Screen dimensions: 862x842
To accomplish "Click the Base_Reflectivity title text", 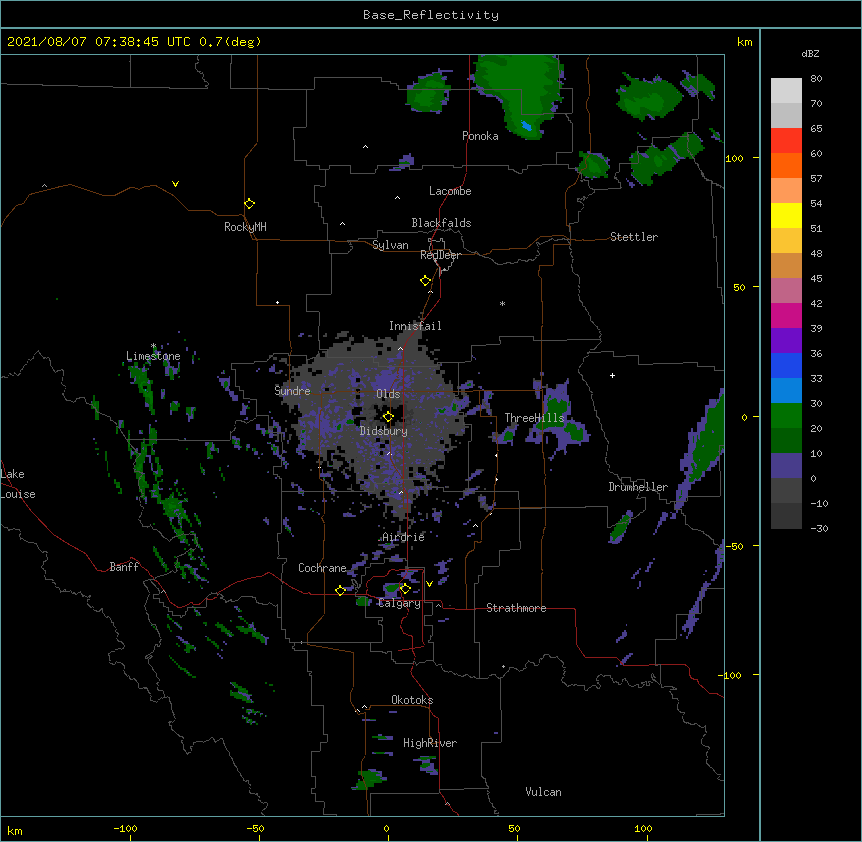I will point(431,15).
